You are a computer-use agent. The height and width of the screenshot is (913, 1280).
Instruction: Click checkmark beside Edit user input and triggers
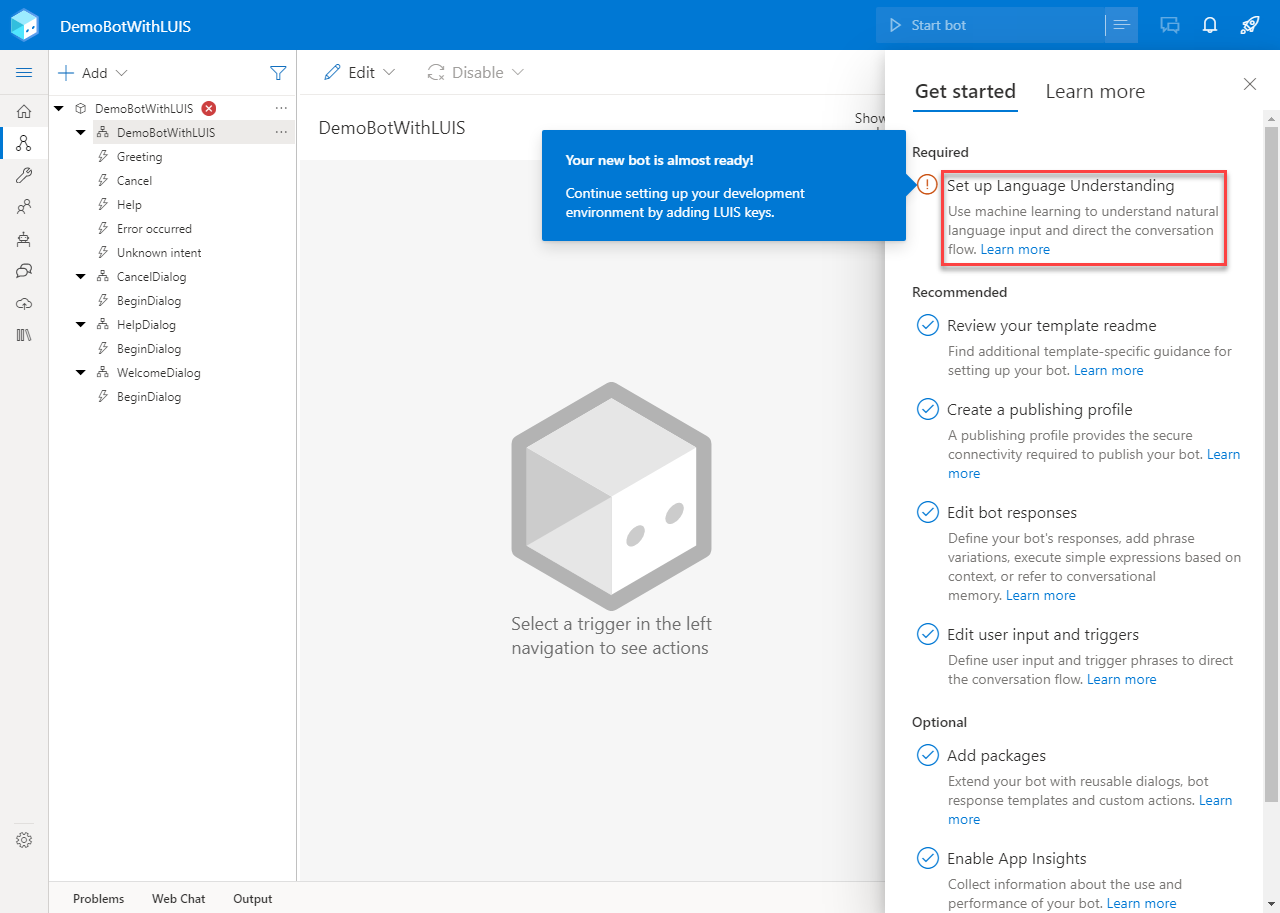pos(928,634)
